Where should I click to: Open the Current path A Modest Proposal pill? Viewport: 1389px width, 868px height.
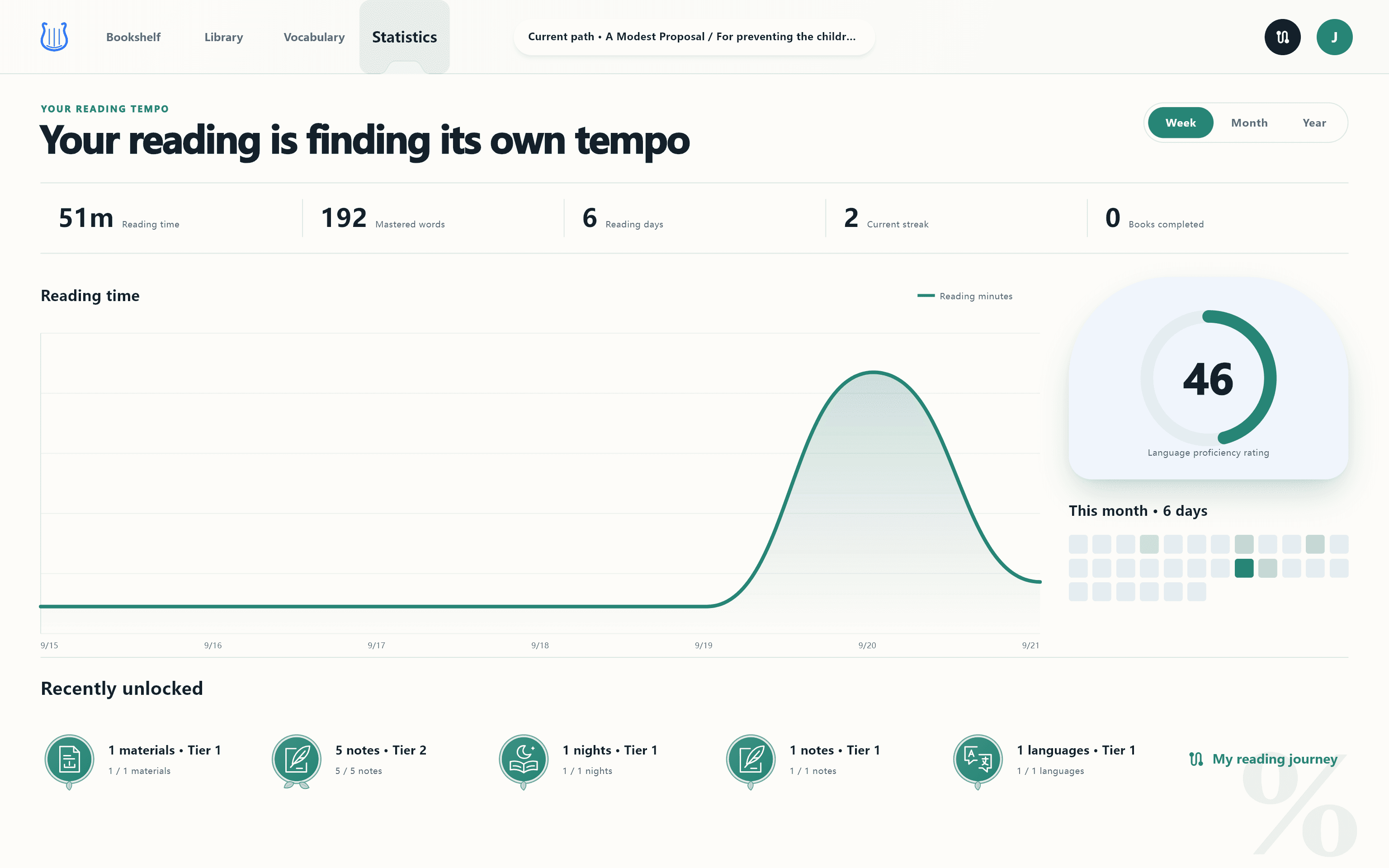coord(694,37)
